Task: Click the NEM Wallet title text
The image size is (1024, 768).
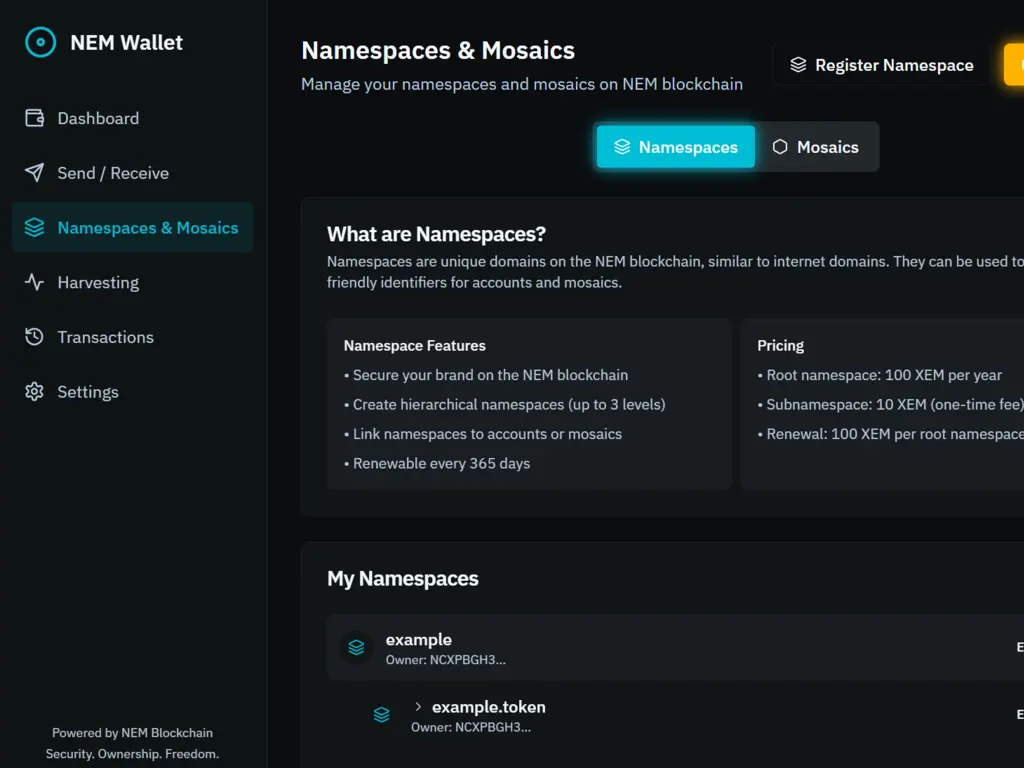Action: pos(127,42)
